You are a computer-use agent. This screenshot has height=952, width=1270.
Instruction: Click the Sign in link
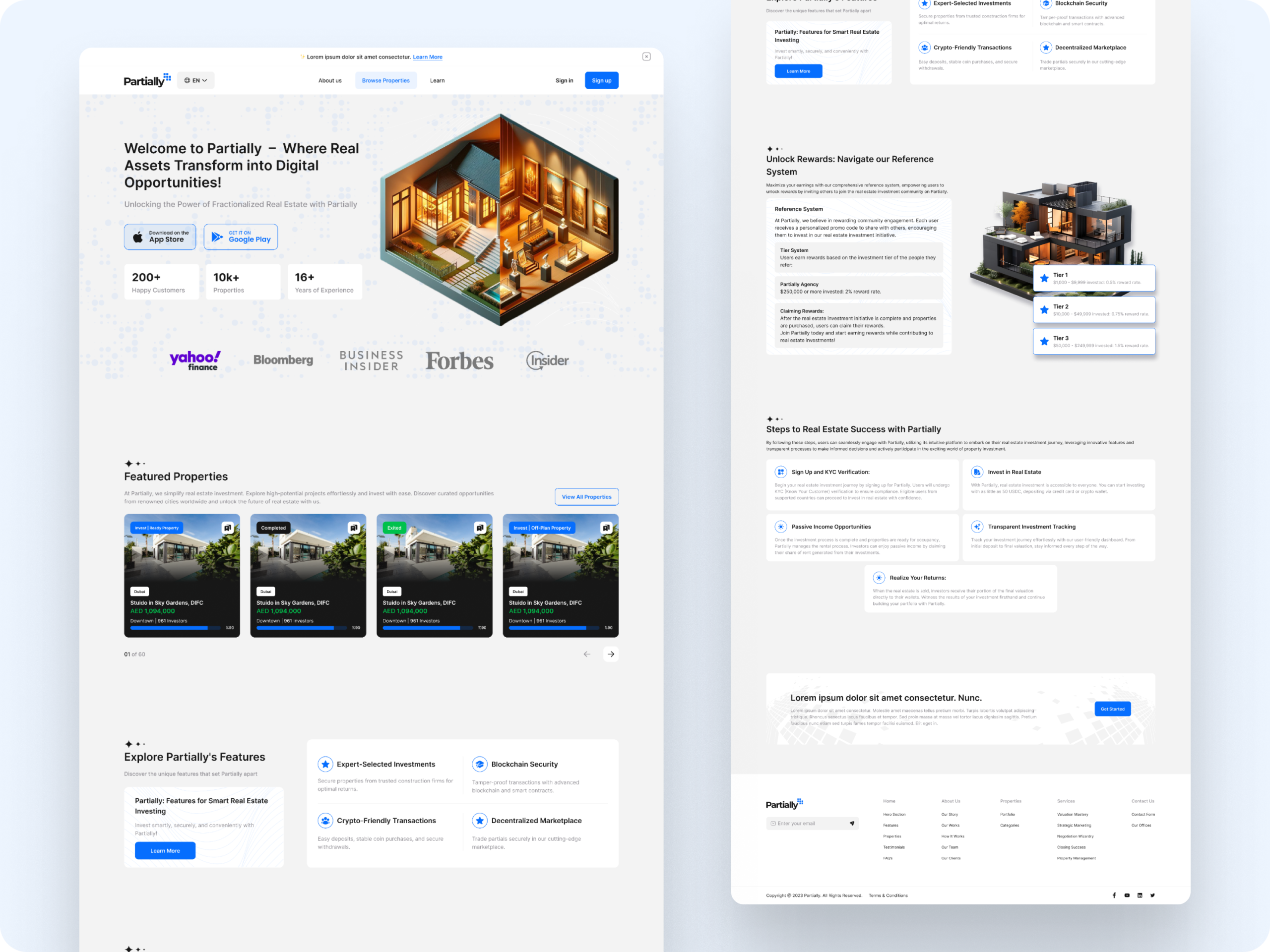[x=565, y=80]
